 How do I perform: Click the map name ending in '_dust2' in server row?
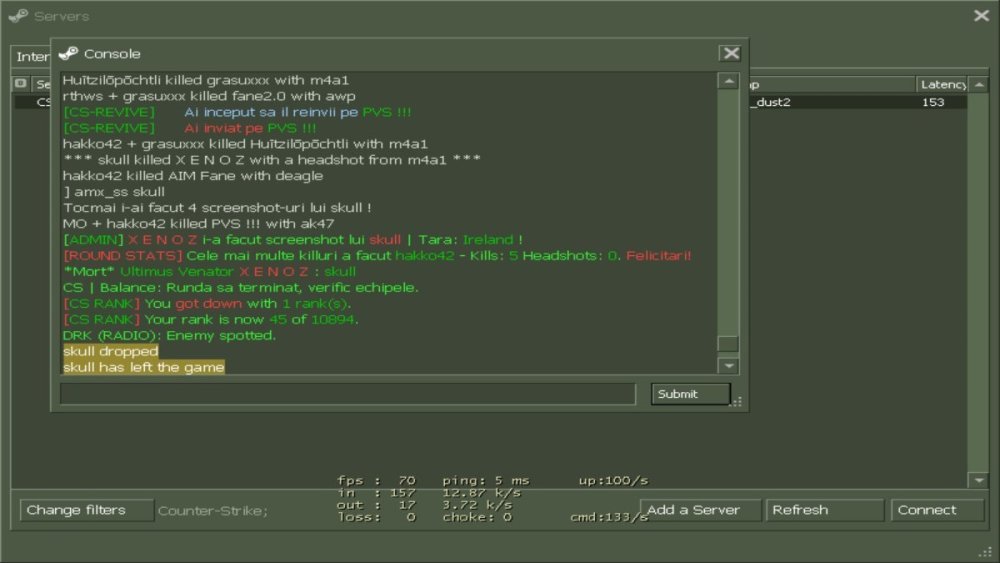[x=771, y=102]
